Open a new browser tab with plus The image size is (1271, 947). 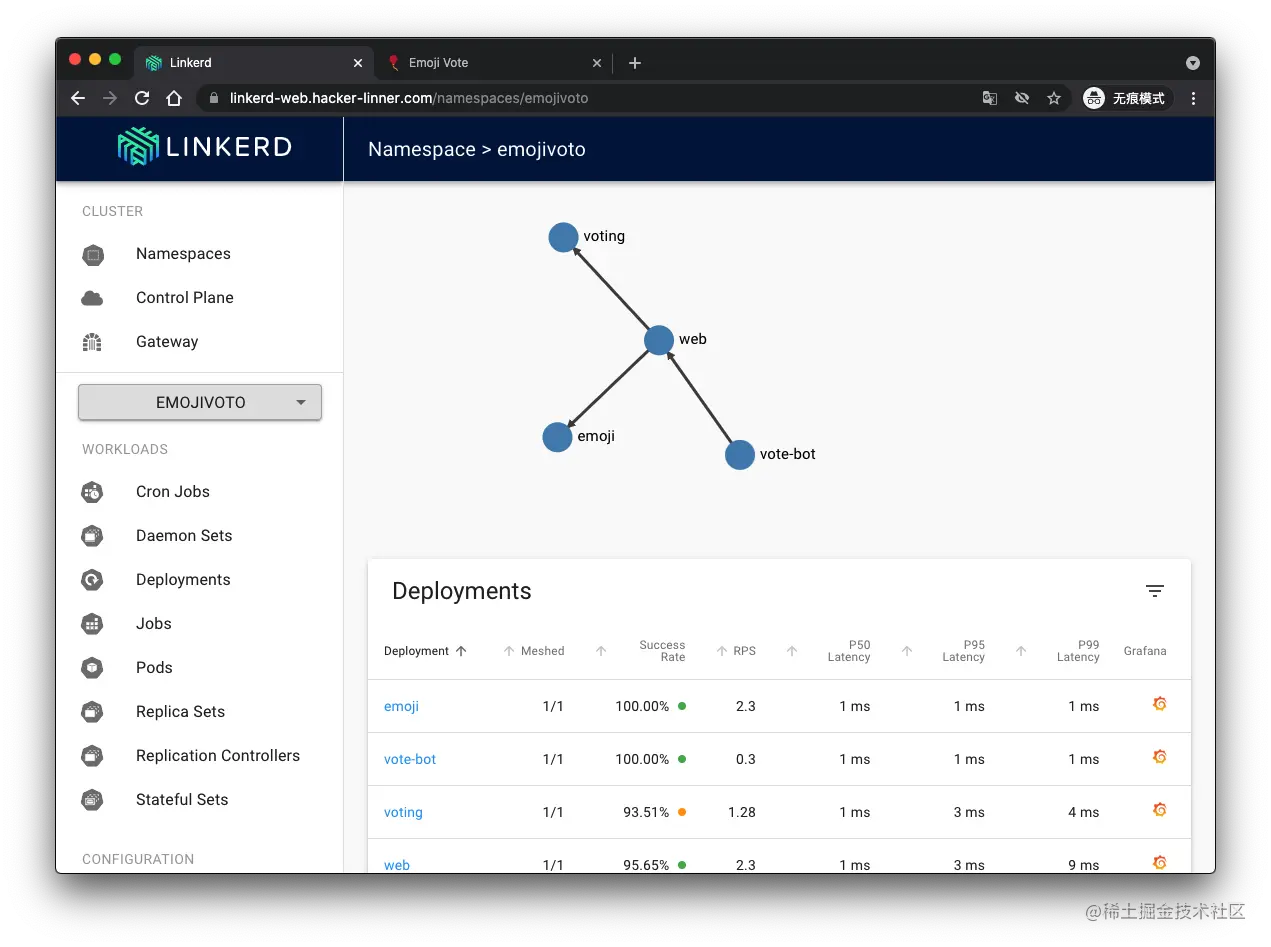(634, 63)
